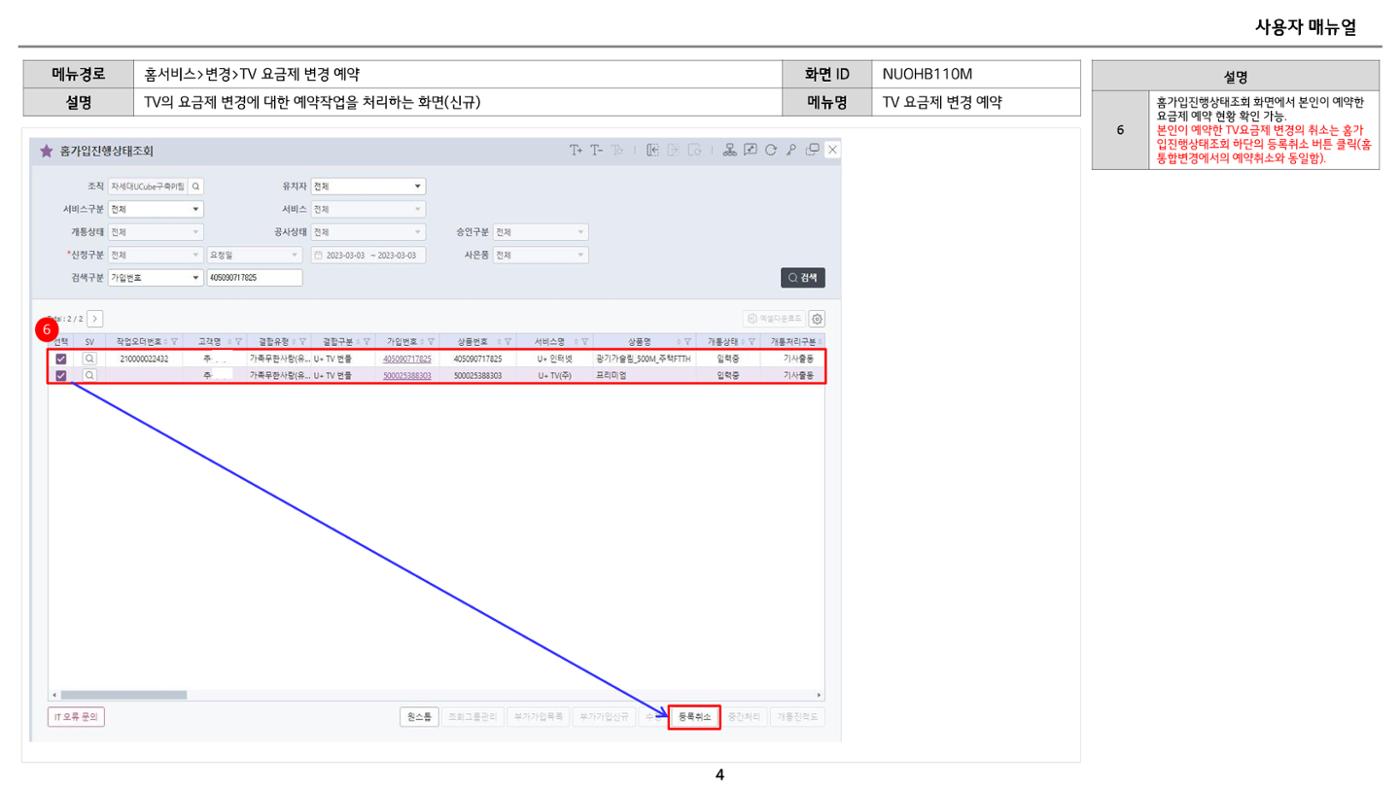Open grid settings gear icon
The height and width of the screenshot is (788, 1400).
818,319
